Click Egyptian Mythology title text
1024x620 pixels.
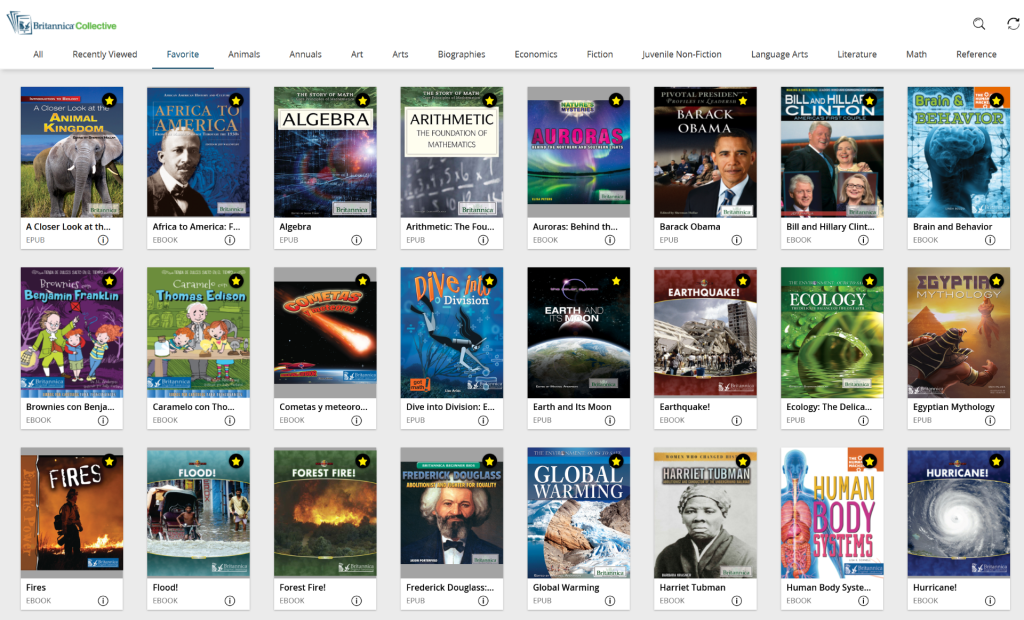[x=953, y=407]
